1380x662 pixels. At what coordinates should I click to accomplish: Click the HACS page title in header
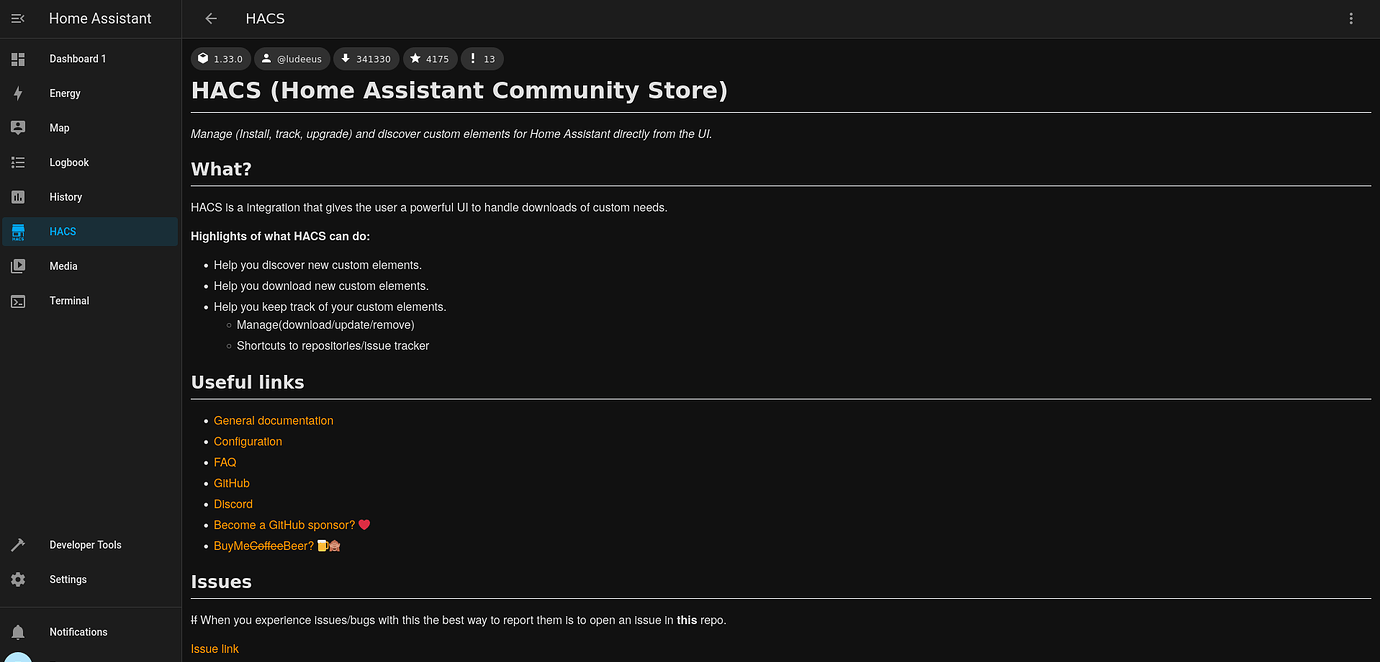pyautogui.click(x=265, y=18)
